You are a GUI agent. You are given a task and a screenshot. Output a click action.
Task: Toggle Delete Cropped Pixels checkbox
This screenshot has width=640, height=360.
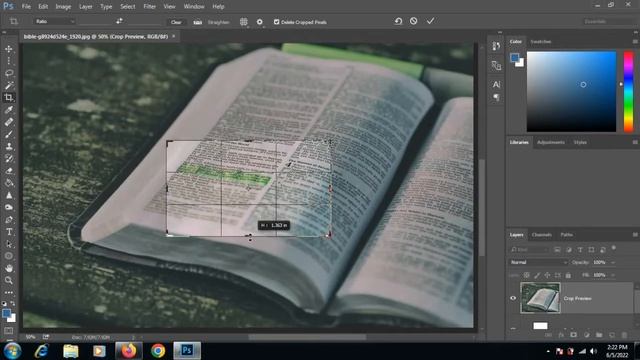click(276, 22)
